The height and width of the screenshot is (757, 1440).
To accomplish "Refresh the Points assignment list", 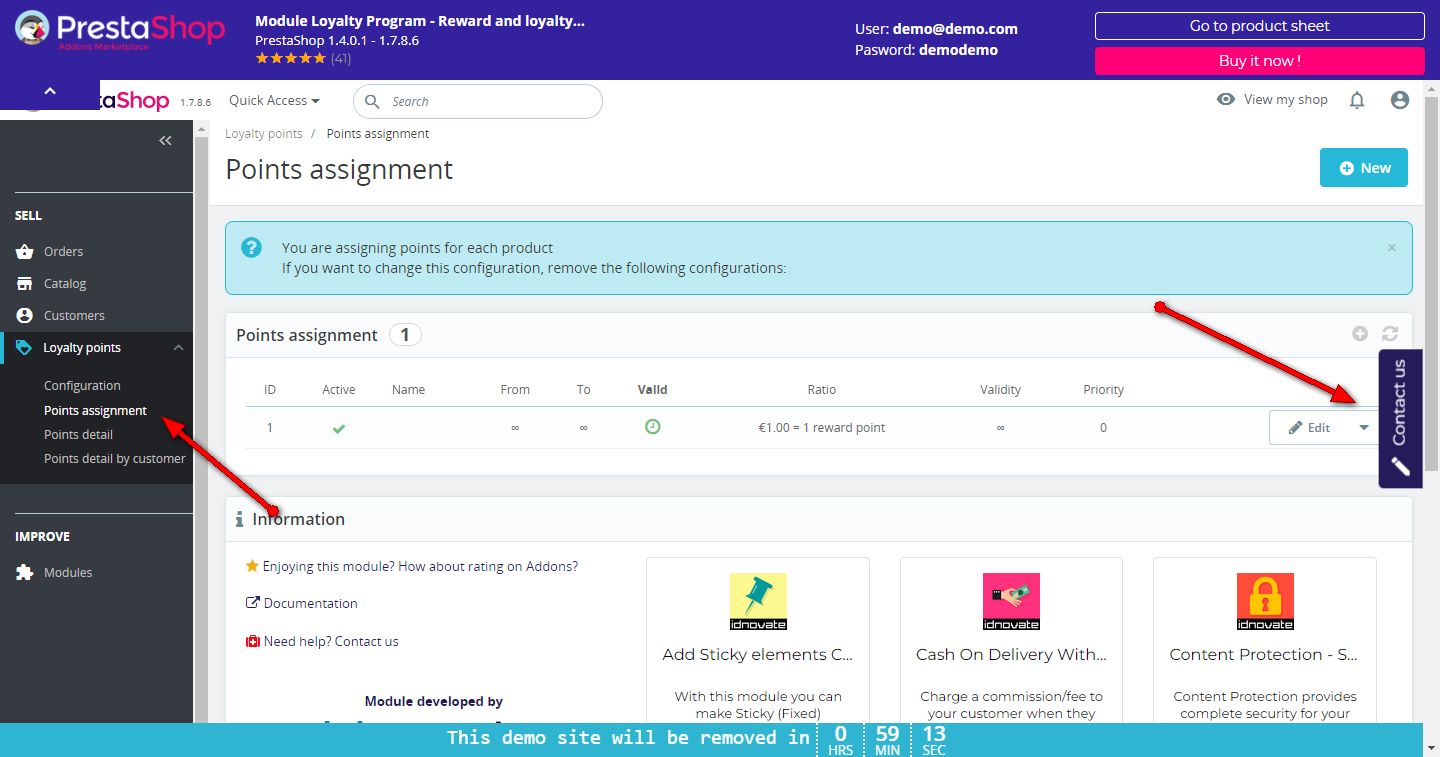I will [1390, 334].
